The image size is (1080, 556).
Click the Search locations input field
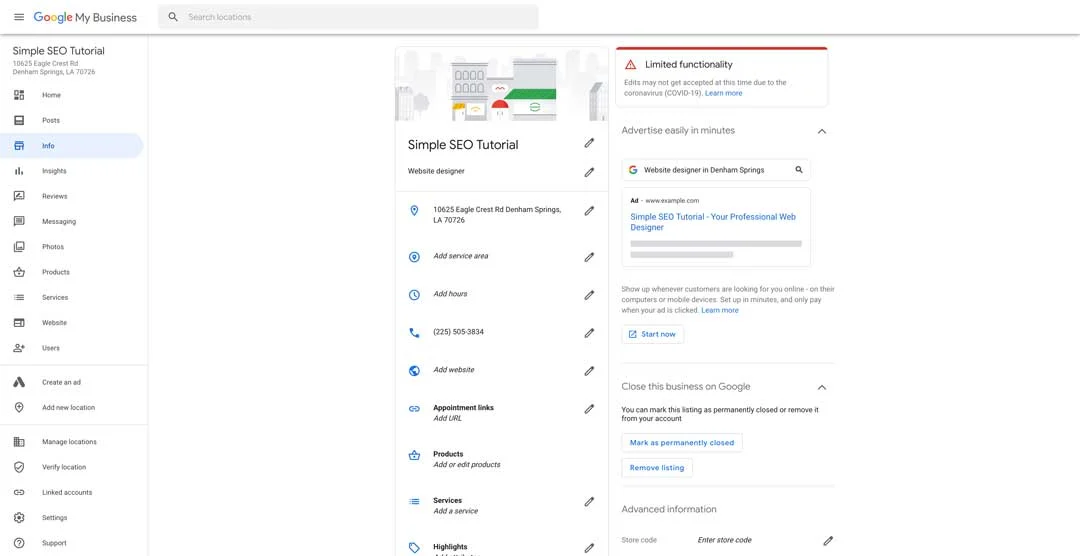tap(348, 17)
